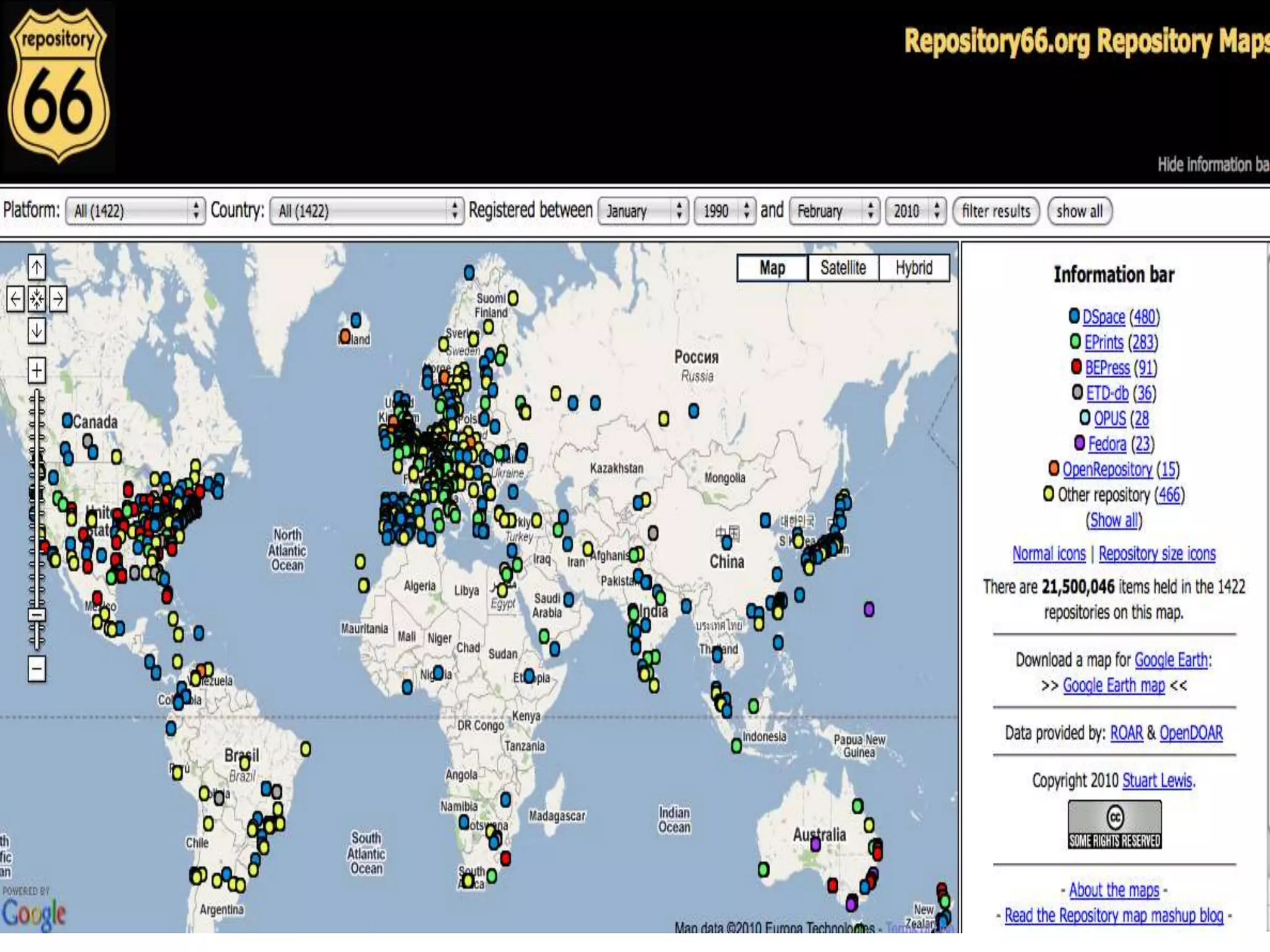The image size is (1270, 952).
Task: Click the (Show all) link in information bar
Action: tap(1114, 520)
